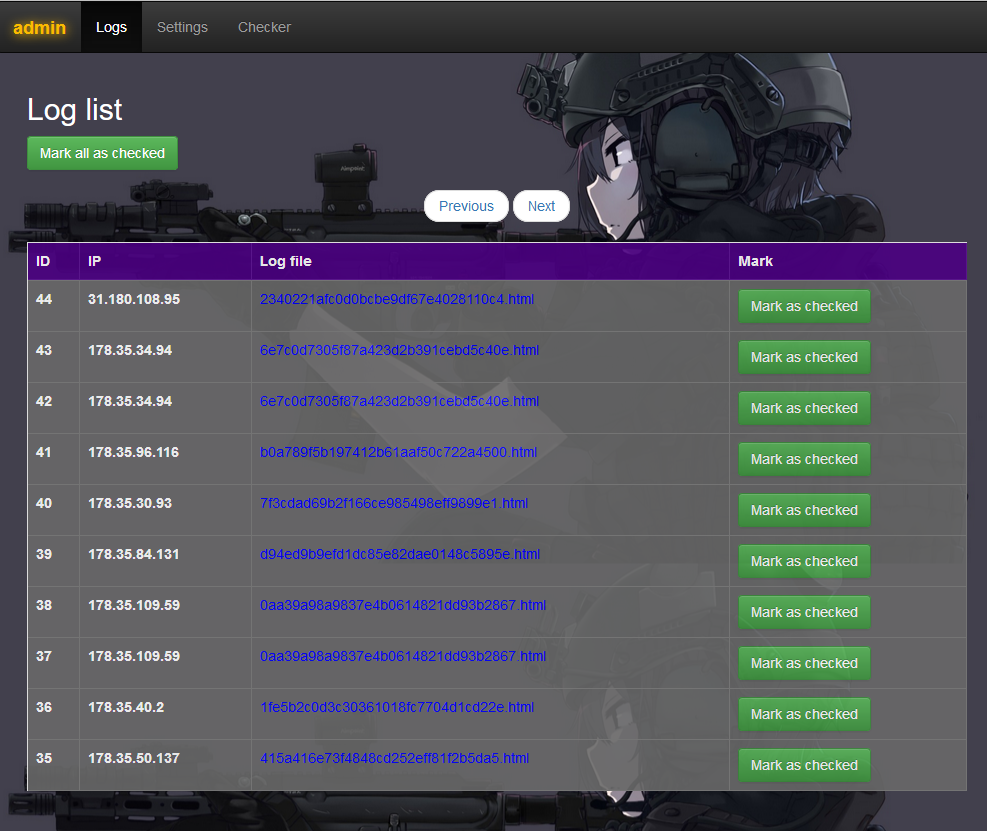
Task: Mark log ID 44 as checked
Action: click(804, 306)
